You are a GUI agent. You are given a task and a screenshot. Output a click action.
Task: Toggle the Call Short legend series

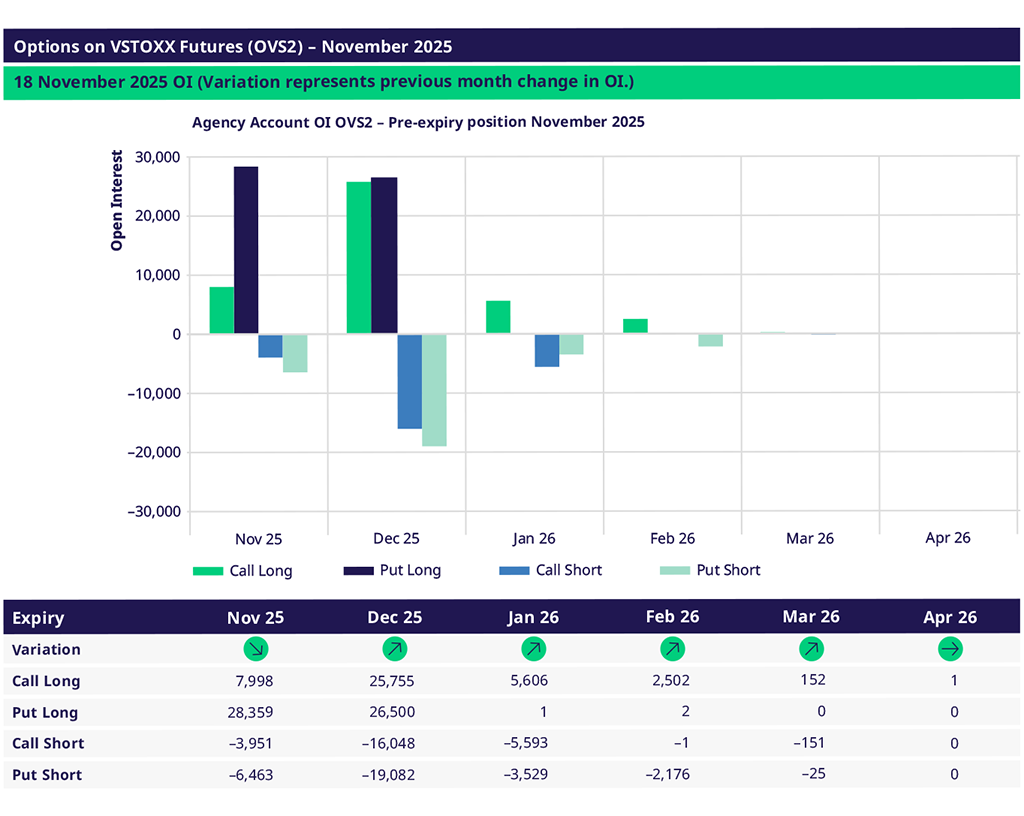click(550, 571)
